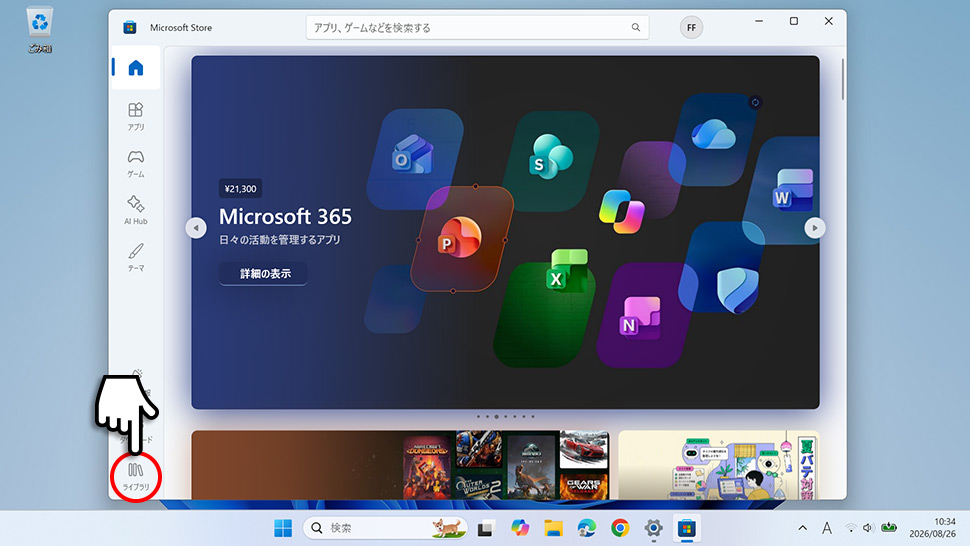Click the taskbar 検索 search box

coord(385,528)
